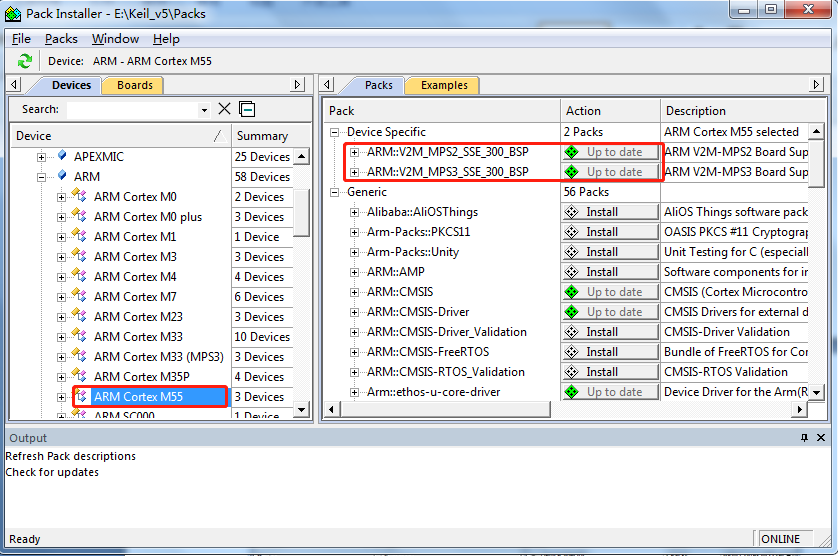Click packs list scroll right arrow
This screenshot has height=556, width=838.
point(799,410)
